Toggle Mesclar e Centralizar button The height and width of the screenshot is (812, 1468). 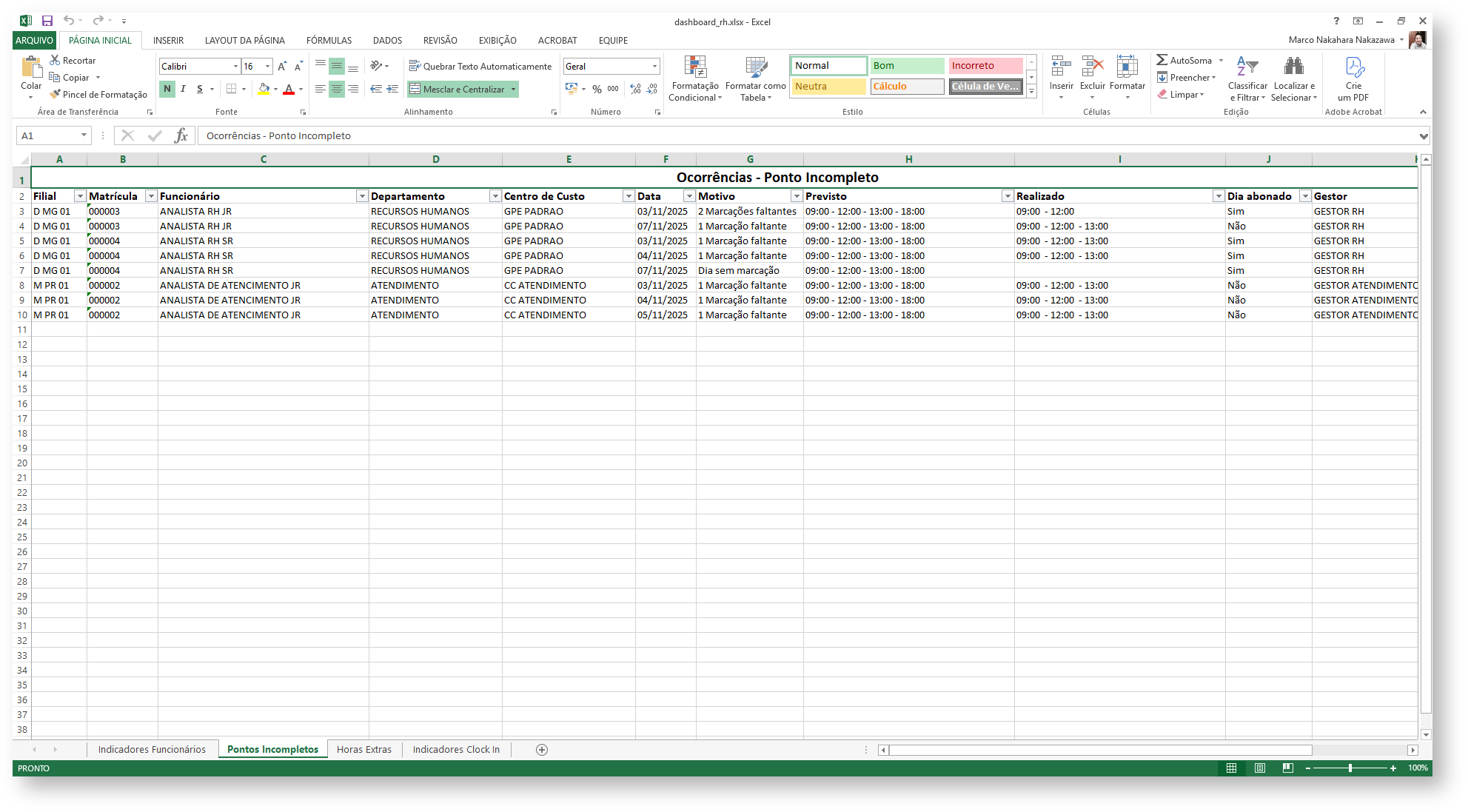458,90
